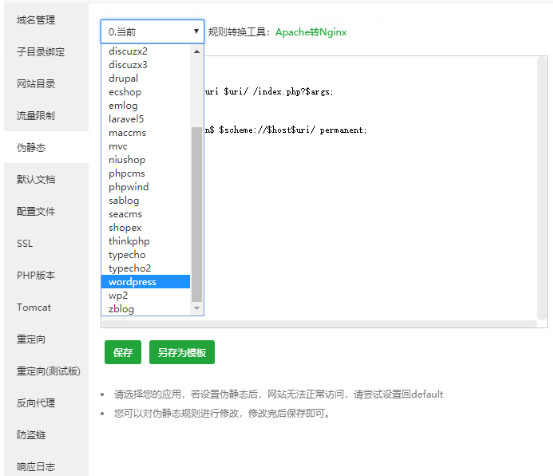Choose shopex from the template list

point(146,227)
